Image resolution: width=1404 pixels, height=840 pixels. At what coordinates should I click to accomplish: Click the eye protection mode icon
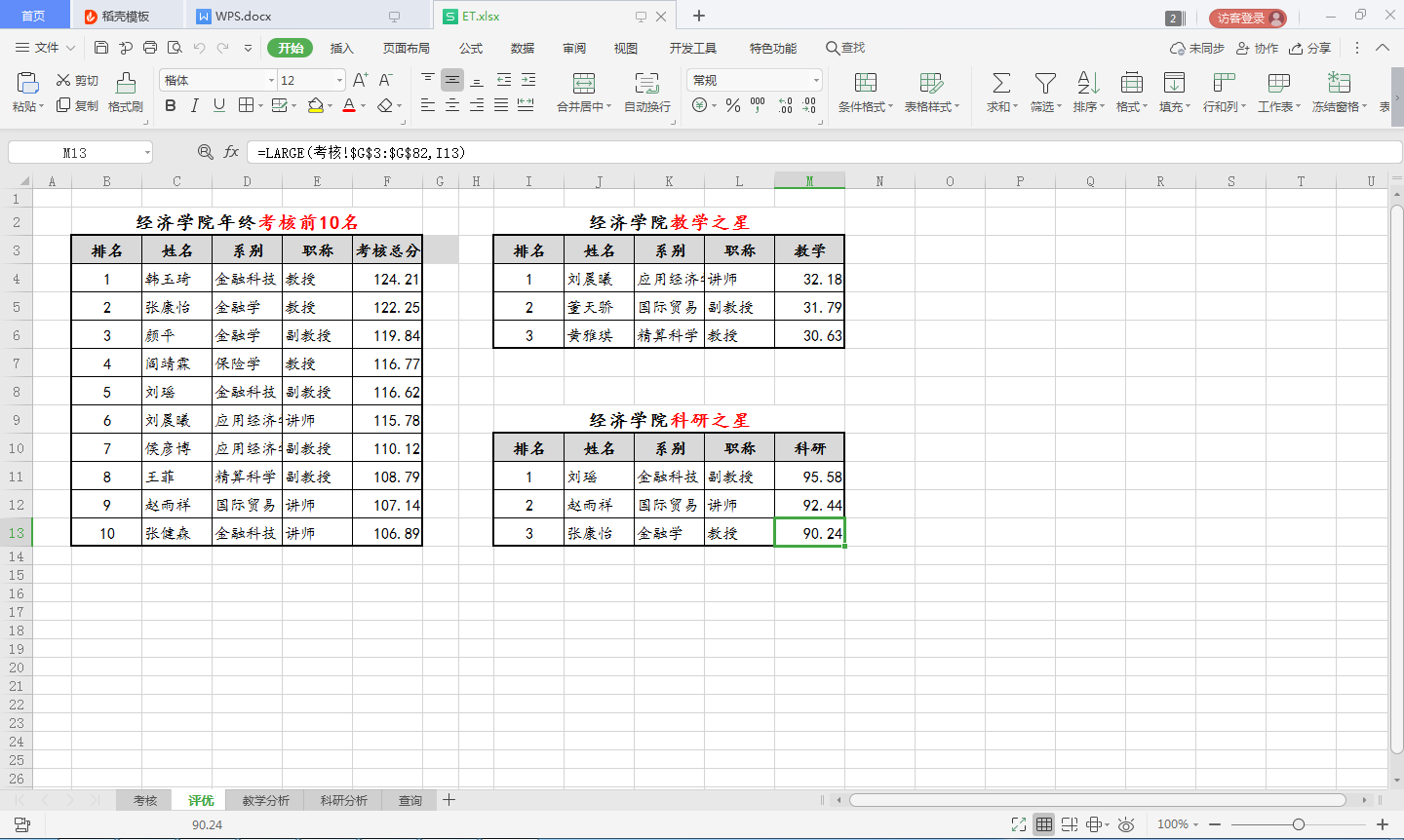(1126, 824)
